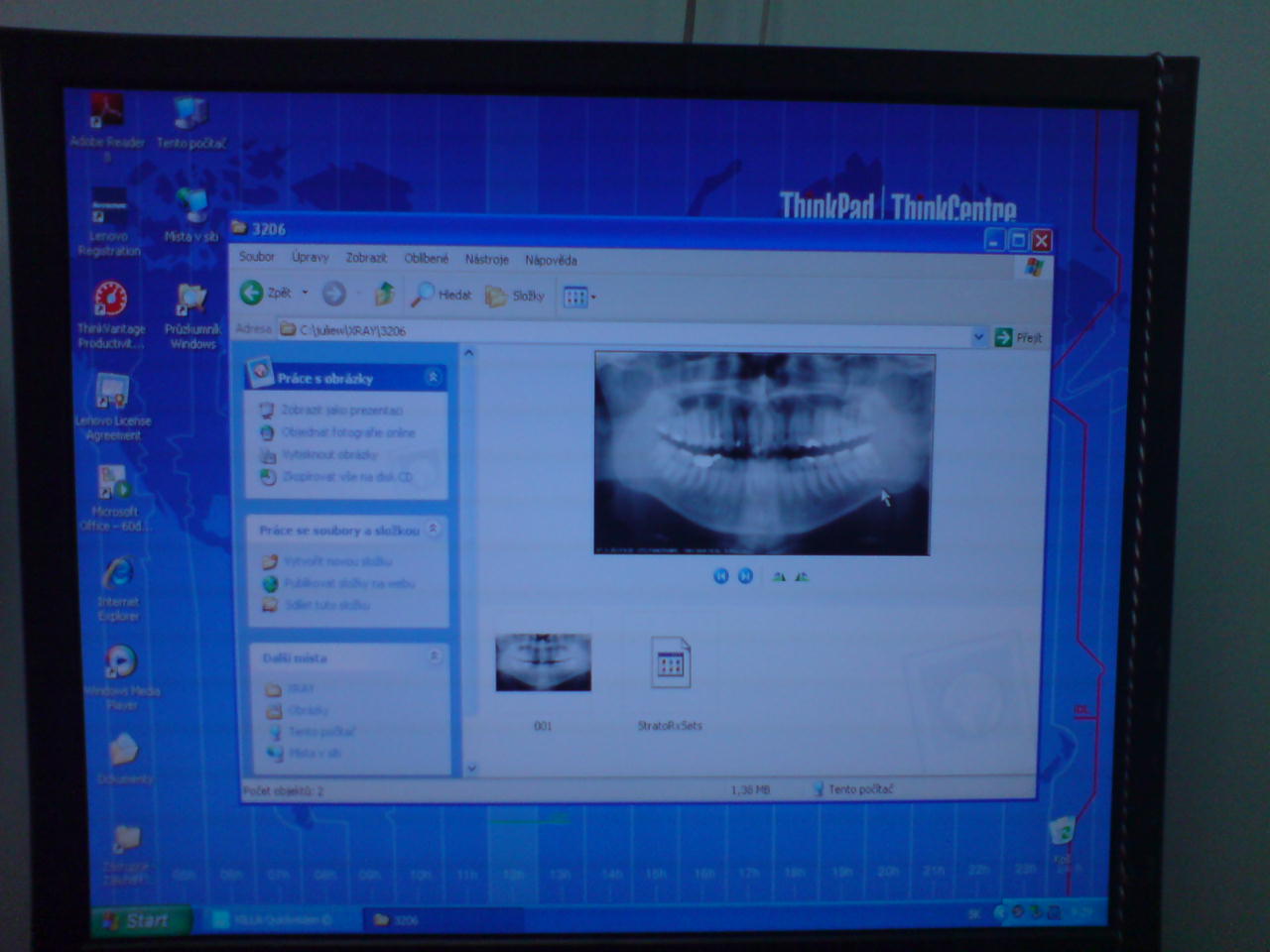Click next image button under preview
Screen dimensions: 1270x952
[745, 576]
